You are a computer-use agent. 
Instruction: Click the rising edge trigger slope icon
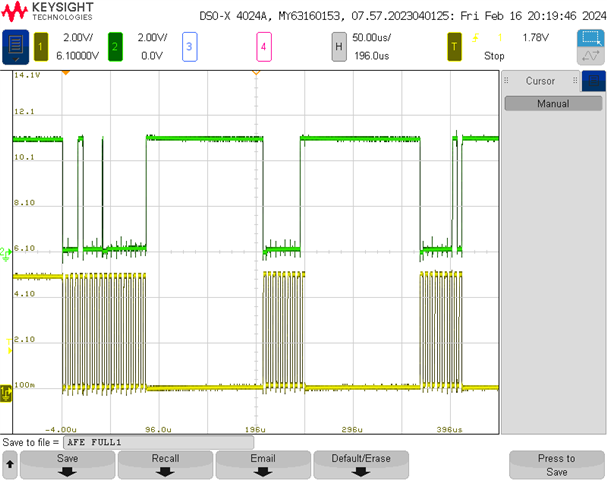pyautogui.click(x=475, y=38)
